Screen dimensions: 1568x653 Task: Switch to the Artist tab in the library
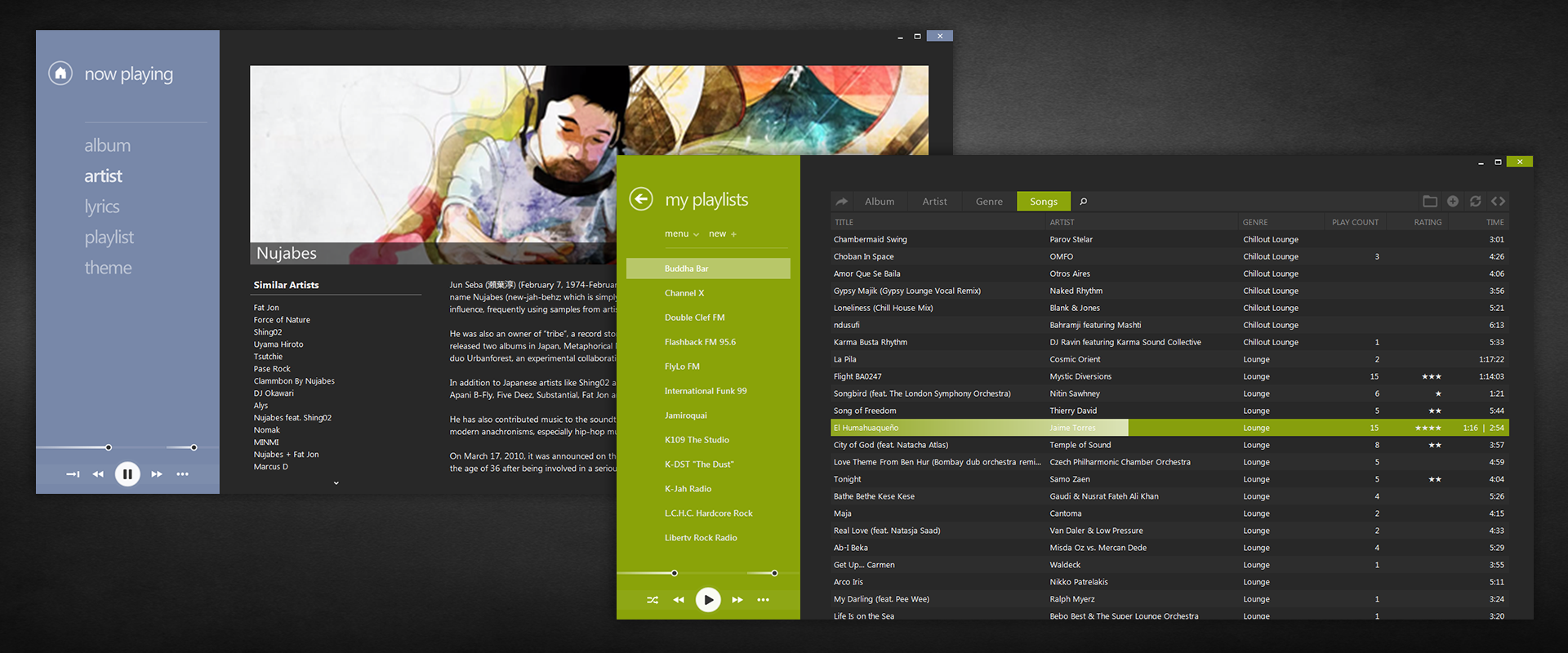[x=934, y=202]
